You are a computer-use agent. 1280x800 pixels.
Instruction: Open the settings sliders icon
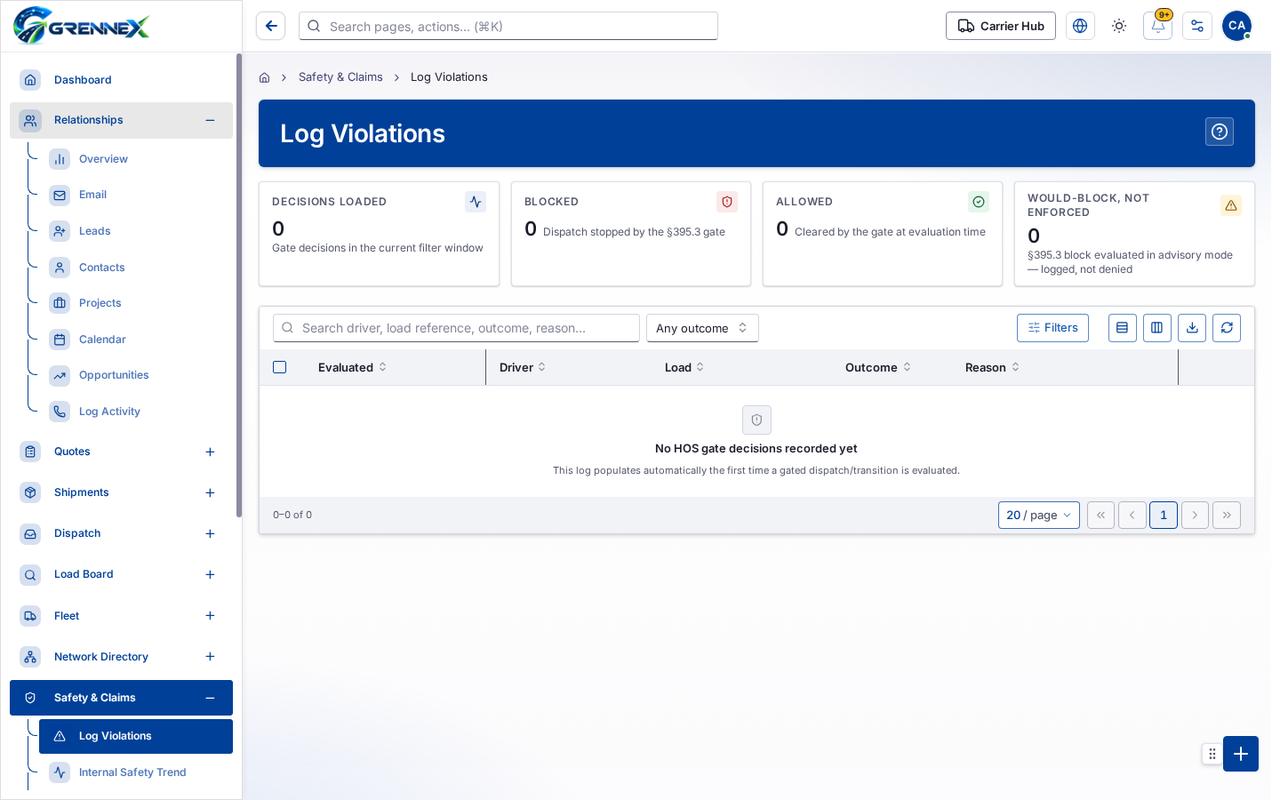tap(1197, 26)
